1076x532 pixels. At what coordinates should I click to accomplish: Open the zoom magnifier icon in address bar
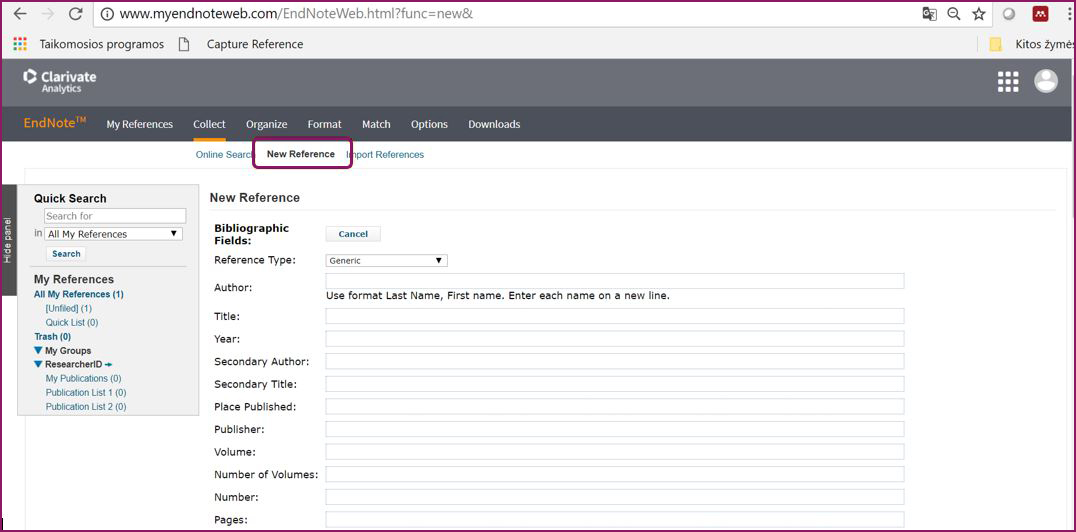tap(954, 14)
